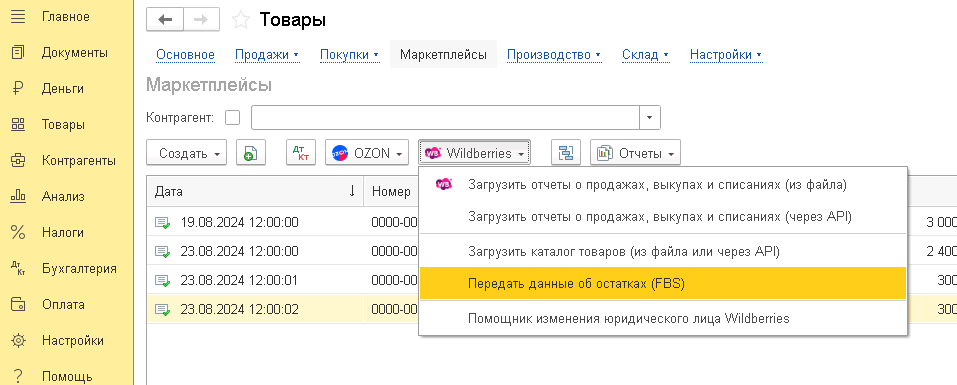
Task: Open the Главное section icon in the sidebar
Action: pyautogui.click(x=18, y=16)
